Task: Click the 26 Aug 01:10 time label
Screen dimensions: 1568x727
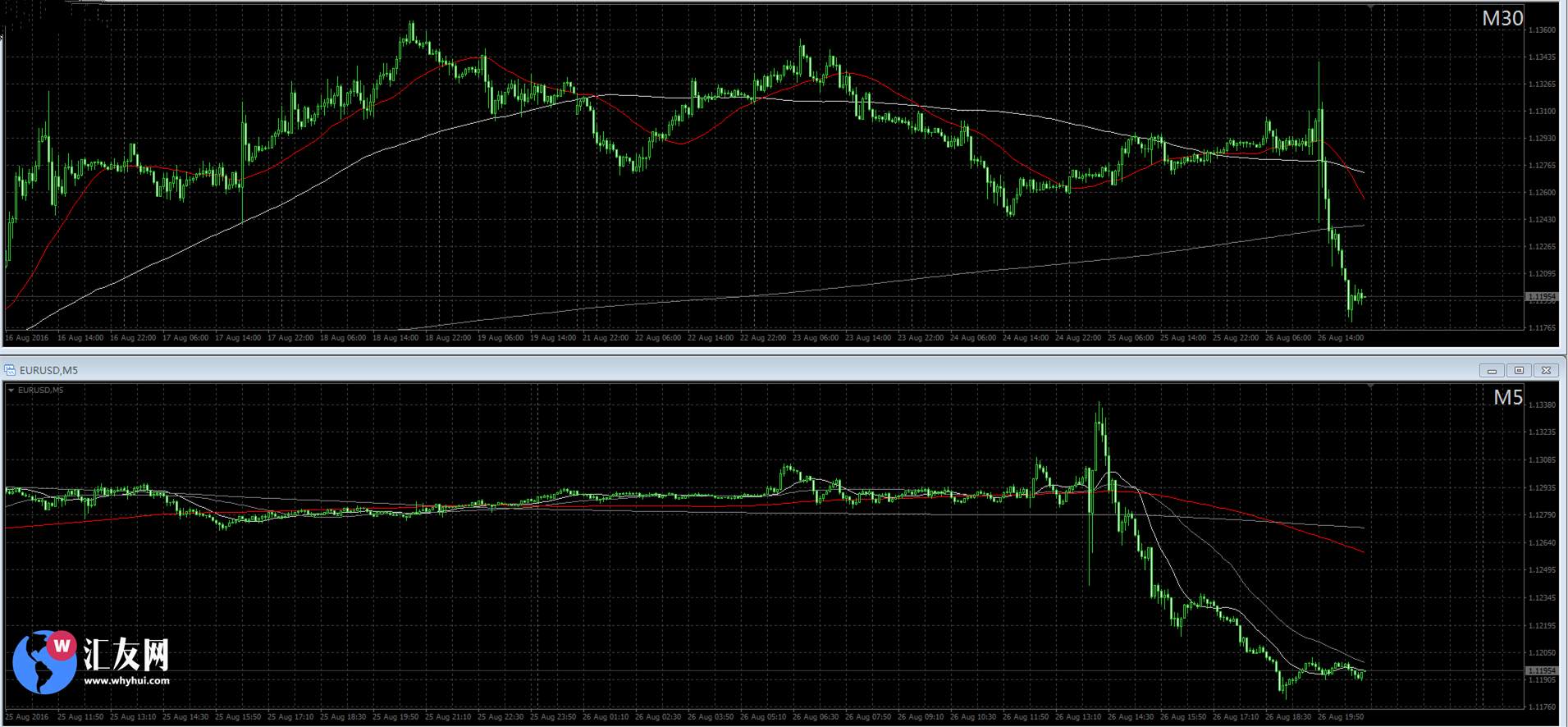Action: pyautogui.click(x=606, y=717)
